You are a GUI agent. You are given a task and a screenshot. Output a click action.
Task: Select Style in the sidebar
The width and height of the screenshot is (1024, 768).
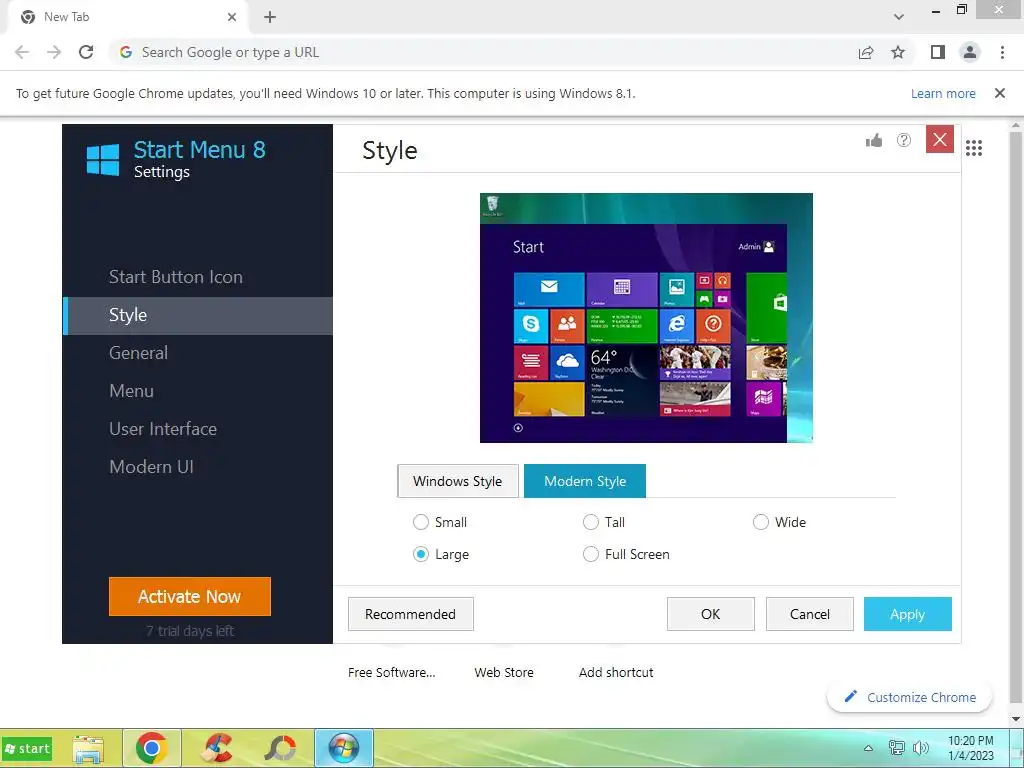point(198,315)
